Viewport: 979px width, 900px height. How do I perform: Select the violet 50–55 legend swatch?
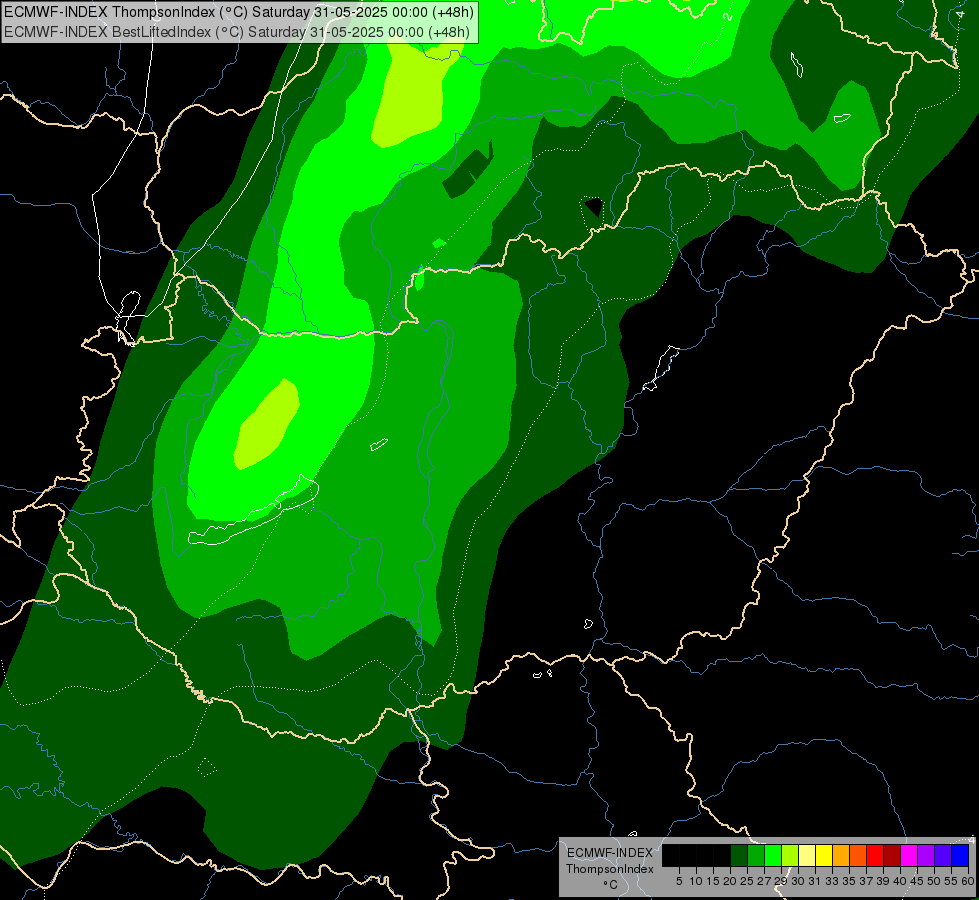pos(943,855)
